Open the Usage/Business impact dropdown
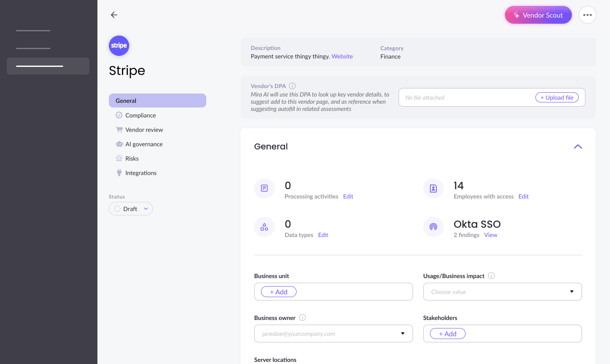 (502, 292)
